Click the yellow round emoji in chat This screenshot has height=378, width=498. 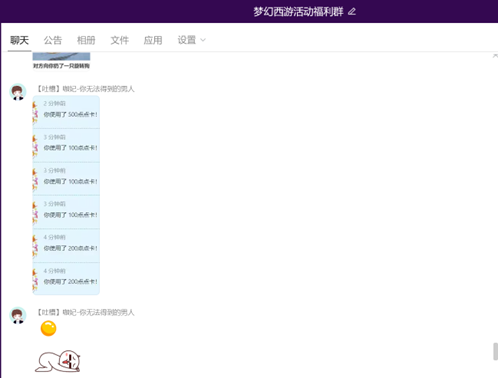pos(48,328)
